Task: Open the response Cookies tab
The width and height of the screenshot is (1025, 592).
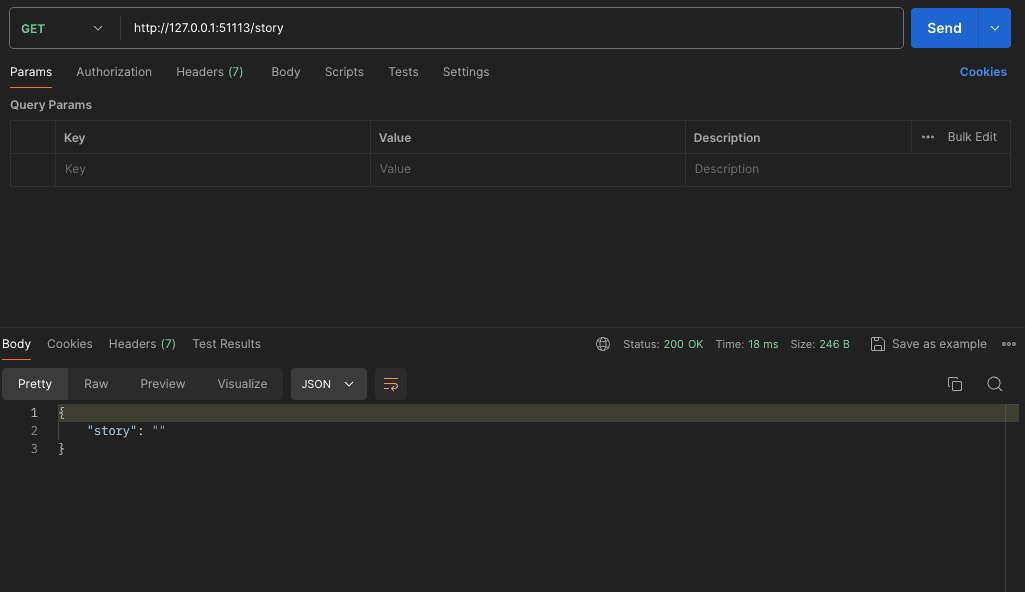Action: click(69, 344)
